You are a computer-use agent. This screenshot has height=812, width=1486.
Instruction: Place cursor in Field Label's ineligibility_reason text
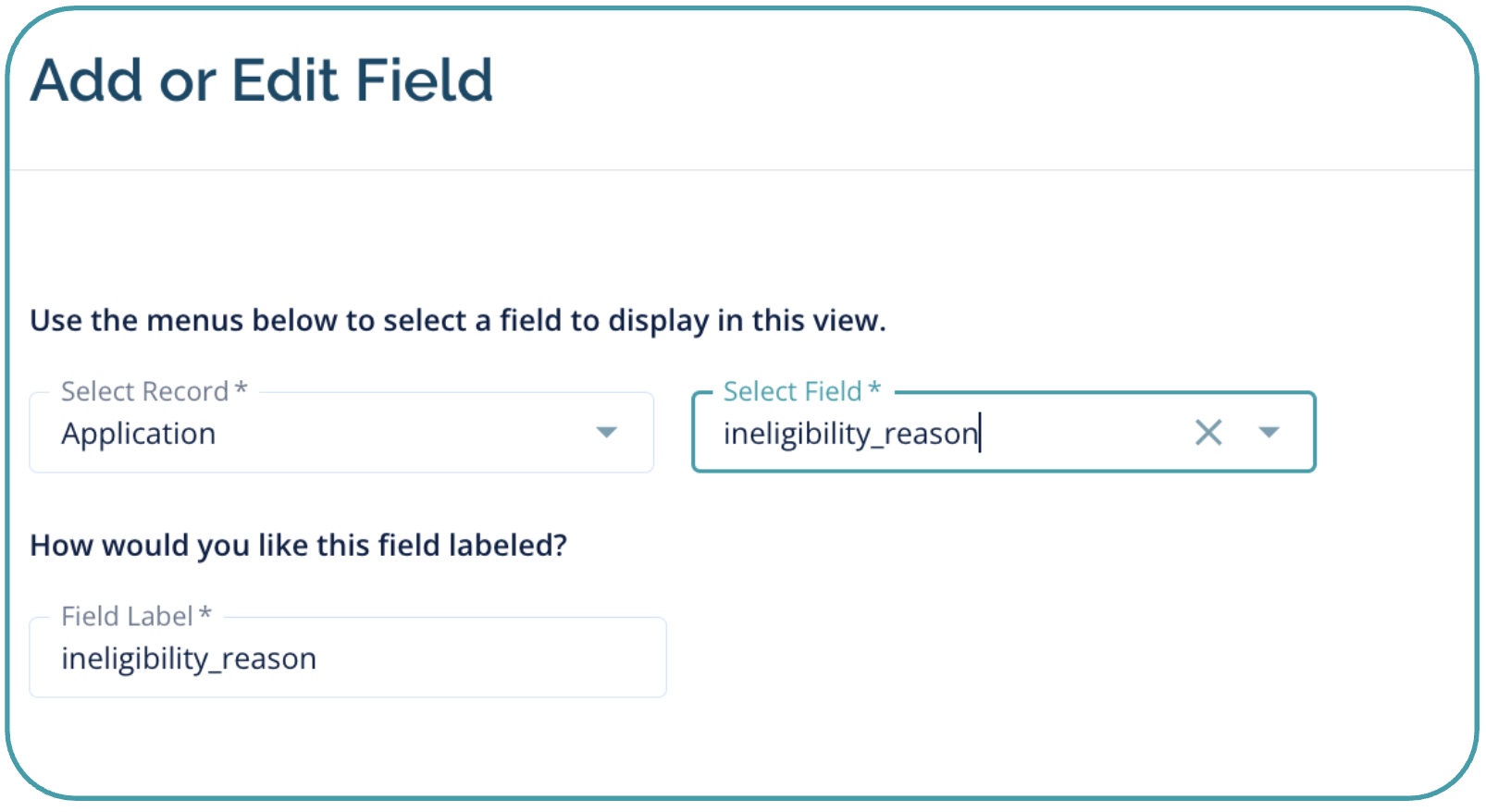point(189,659)
